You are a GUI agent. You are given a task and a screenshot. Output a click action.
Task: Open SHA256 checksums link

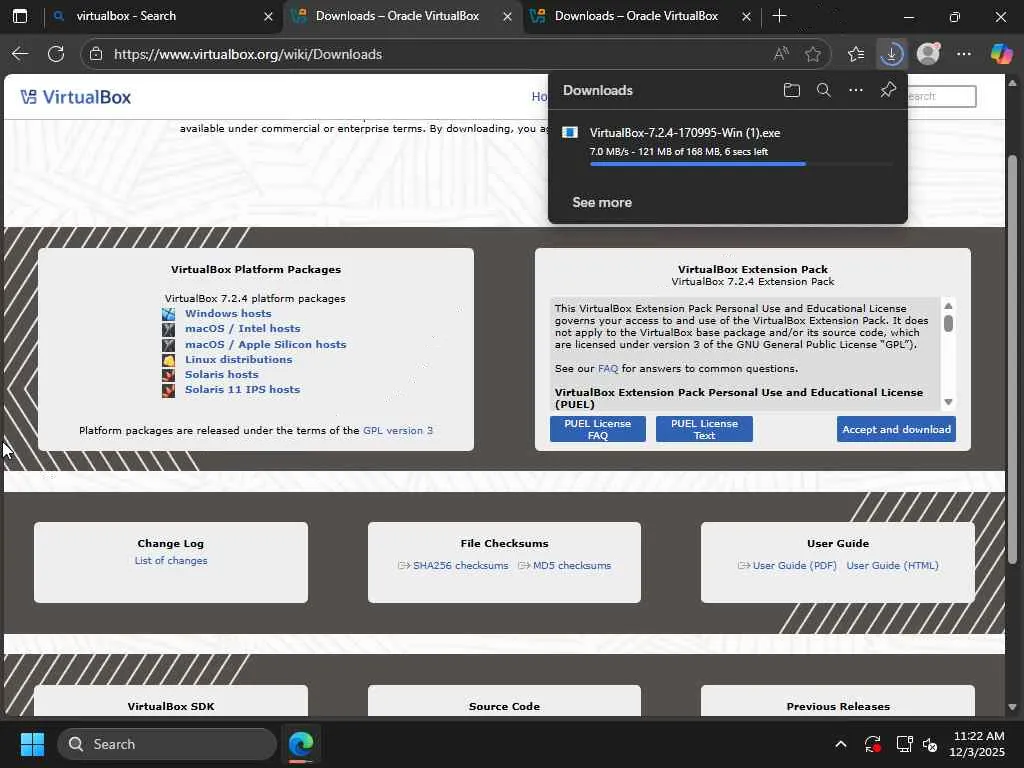pos(460,566)
